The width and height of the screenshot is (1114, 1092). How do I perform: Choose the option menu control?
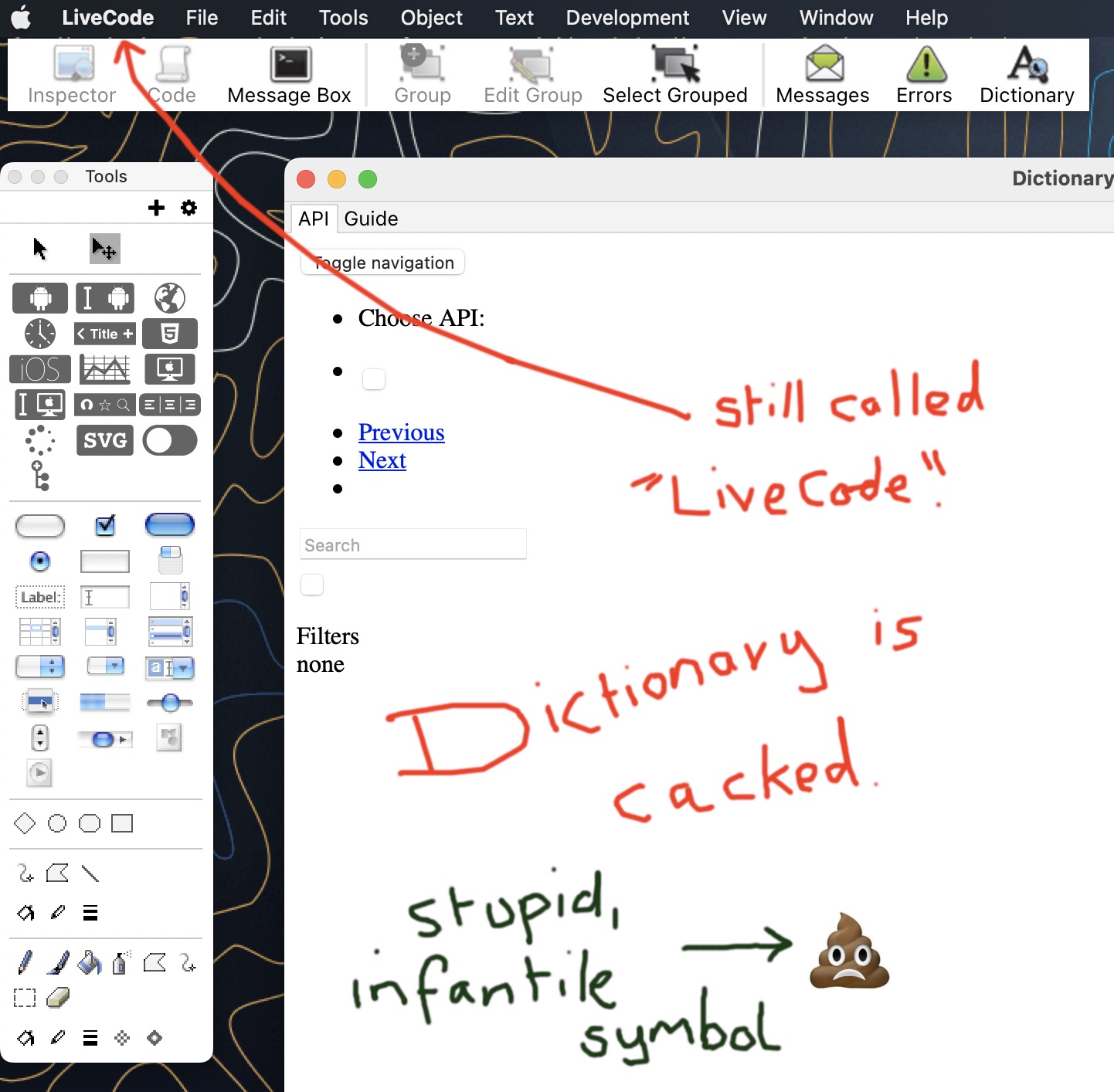coord(40,666)
